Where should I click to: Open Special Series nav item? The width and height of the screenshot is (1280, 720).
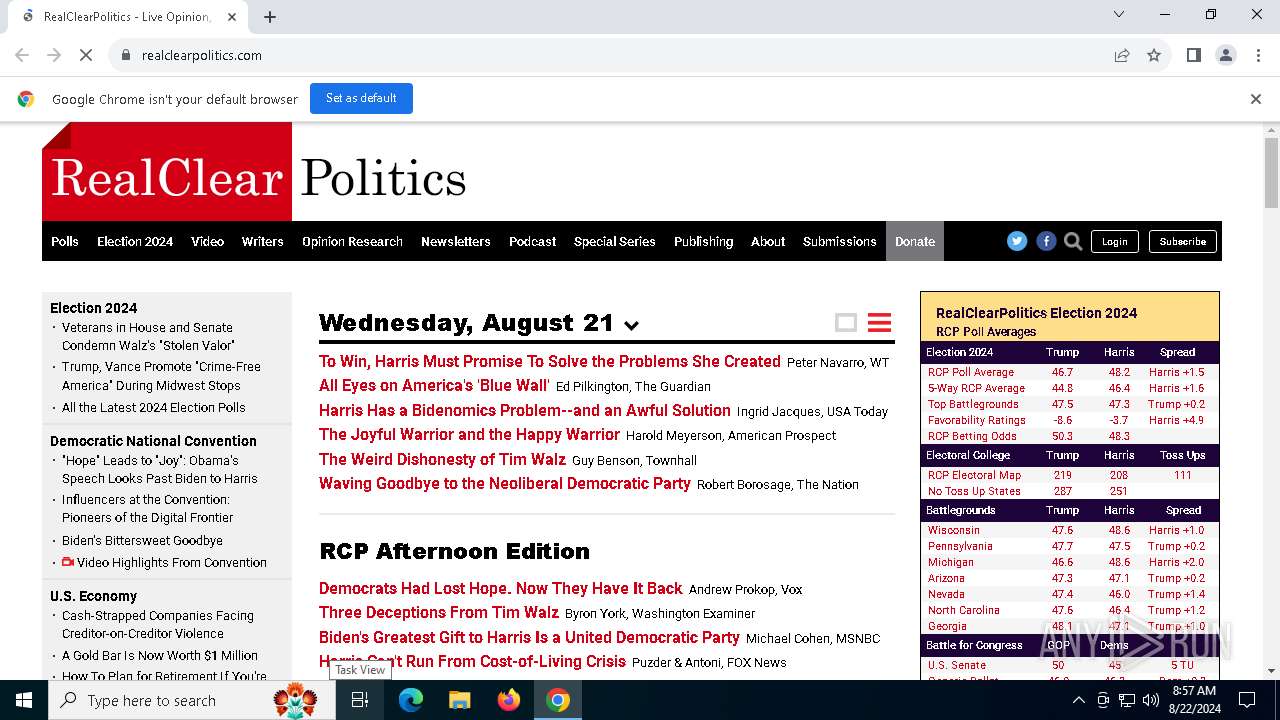pos(615,241)
